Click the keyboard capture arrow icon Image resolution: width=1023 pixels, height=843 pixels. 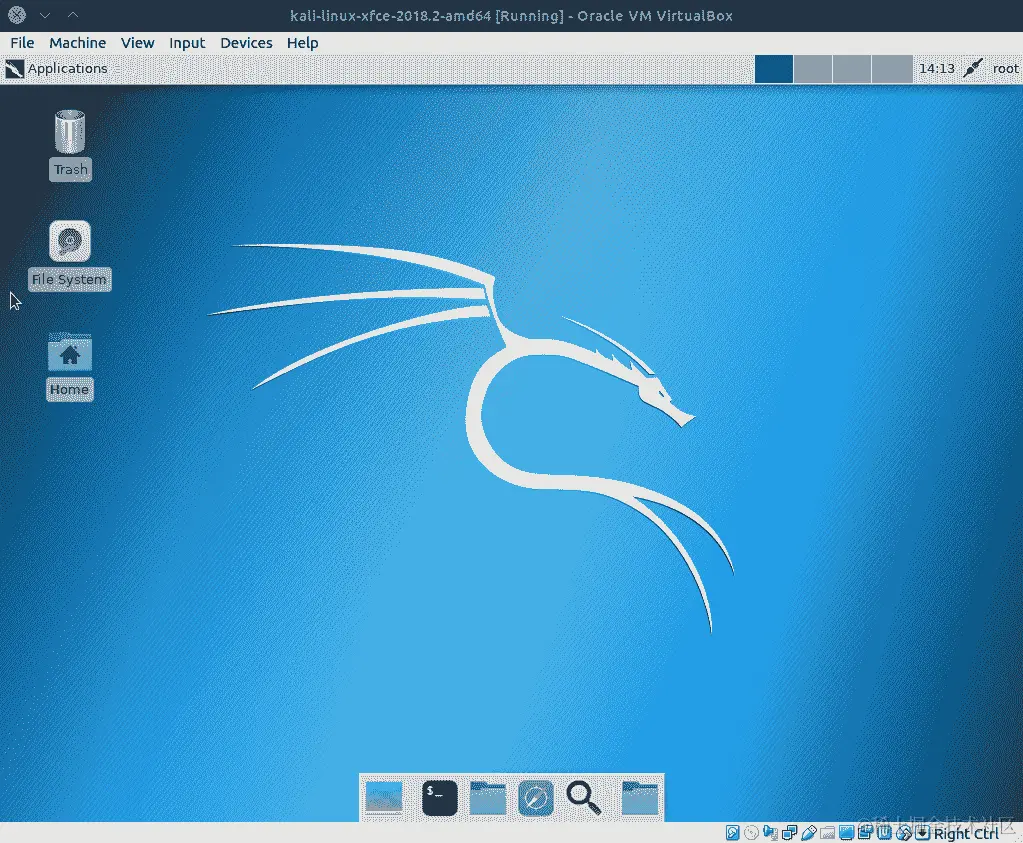923,833
